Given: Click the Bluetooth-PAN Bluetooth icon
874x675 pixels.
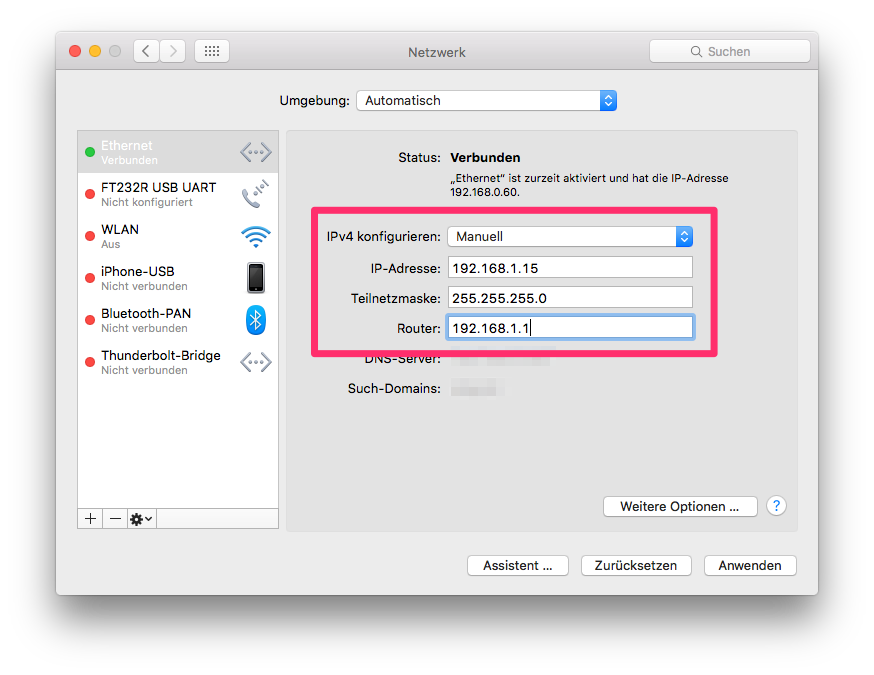Looking at the screenshot, I should [x=256, y=320].
